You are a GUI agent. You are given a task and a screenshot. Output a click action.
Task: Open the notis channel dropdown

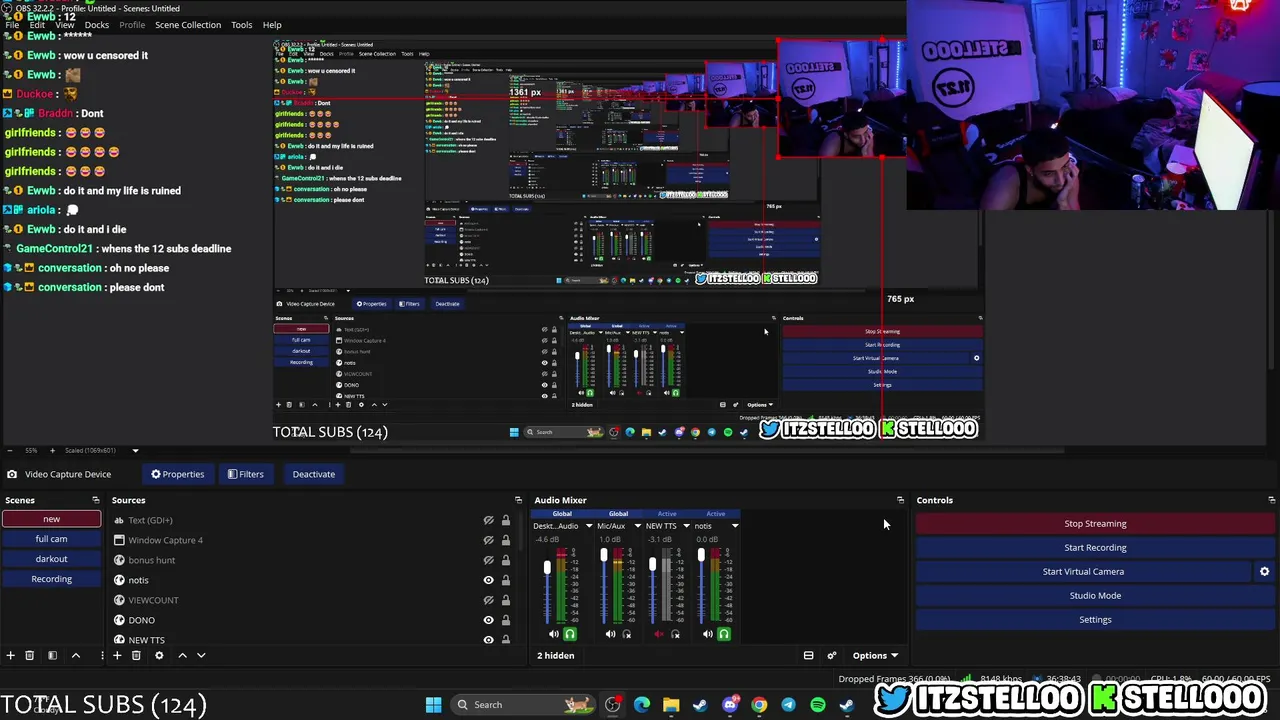(x=734, y=526)
